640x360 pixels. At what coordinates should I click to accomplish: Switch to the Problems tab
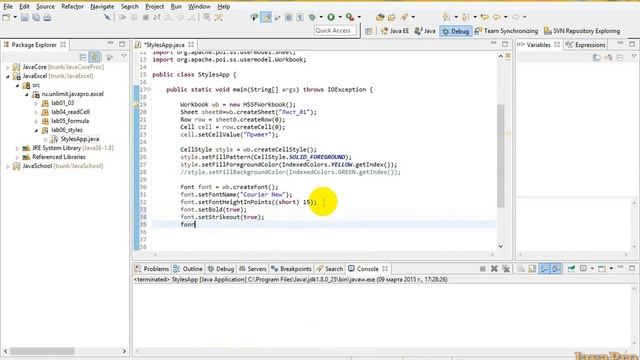151,269
